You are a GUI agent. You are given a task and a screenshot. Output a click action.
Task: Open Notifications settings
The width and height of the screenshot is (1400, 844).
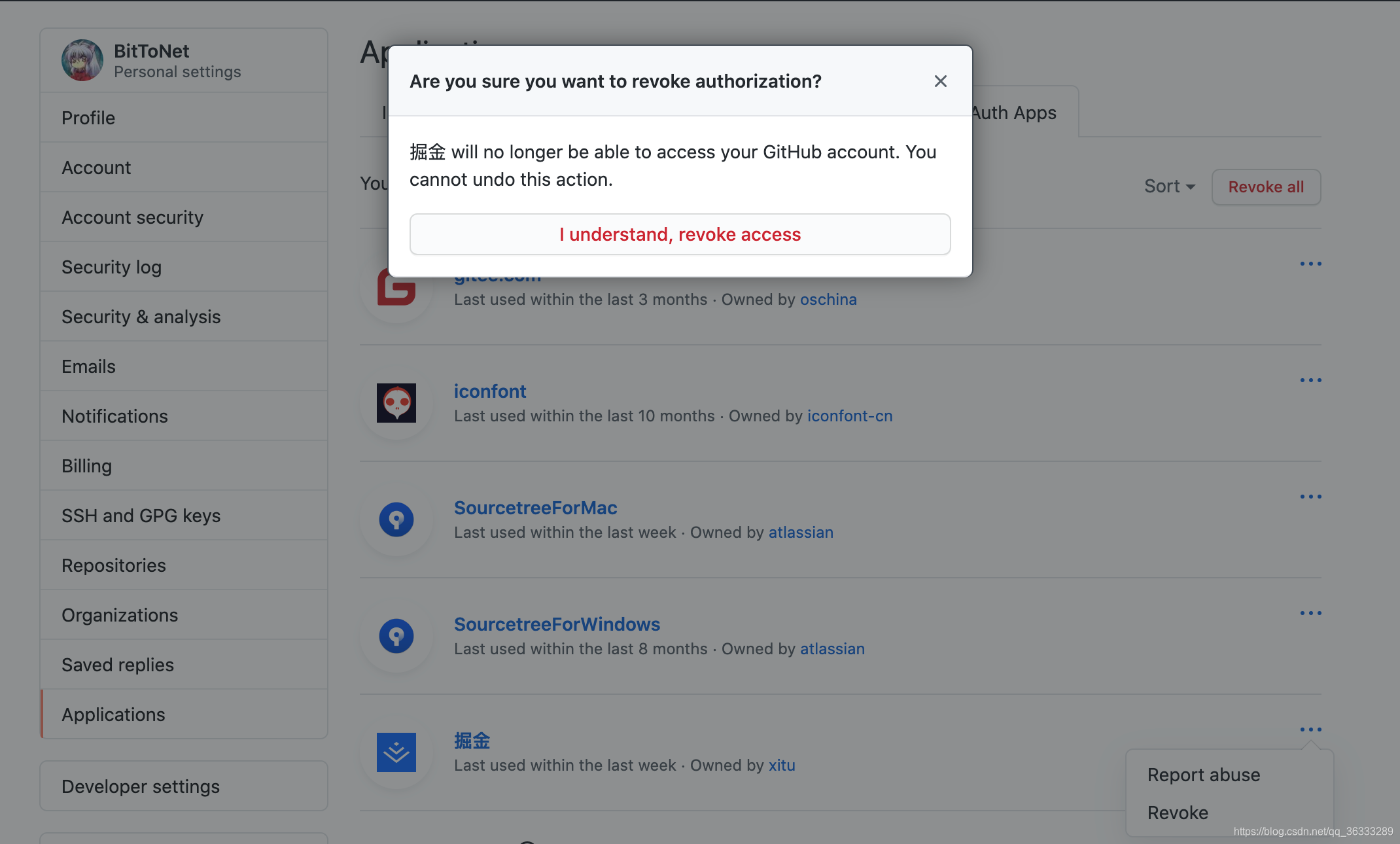184,416
